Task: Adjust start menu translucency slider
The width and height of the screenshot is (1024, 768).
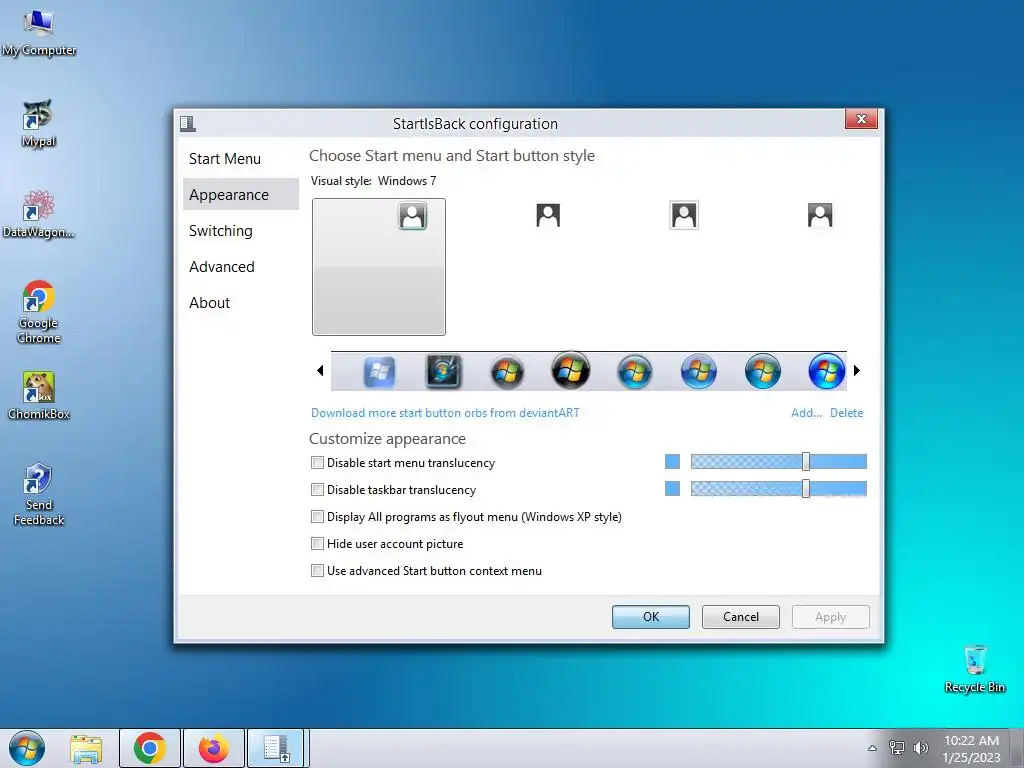Action: tap(806, 462)
